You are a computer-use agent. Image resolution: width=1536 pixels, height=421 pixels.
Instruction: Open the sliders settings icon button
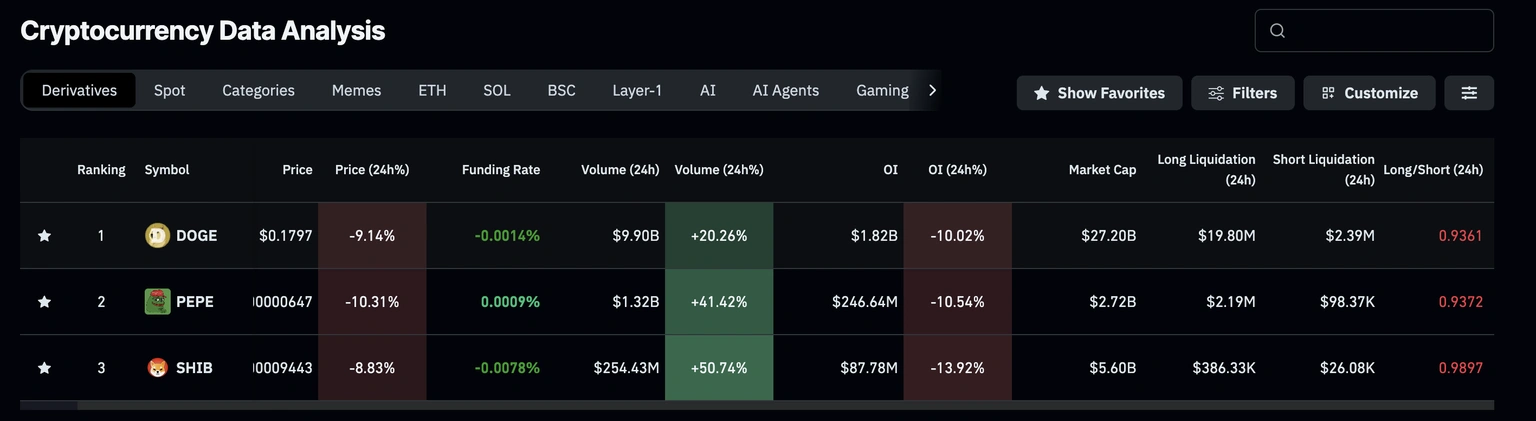click(1469, 93)
